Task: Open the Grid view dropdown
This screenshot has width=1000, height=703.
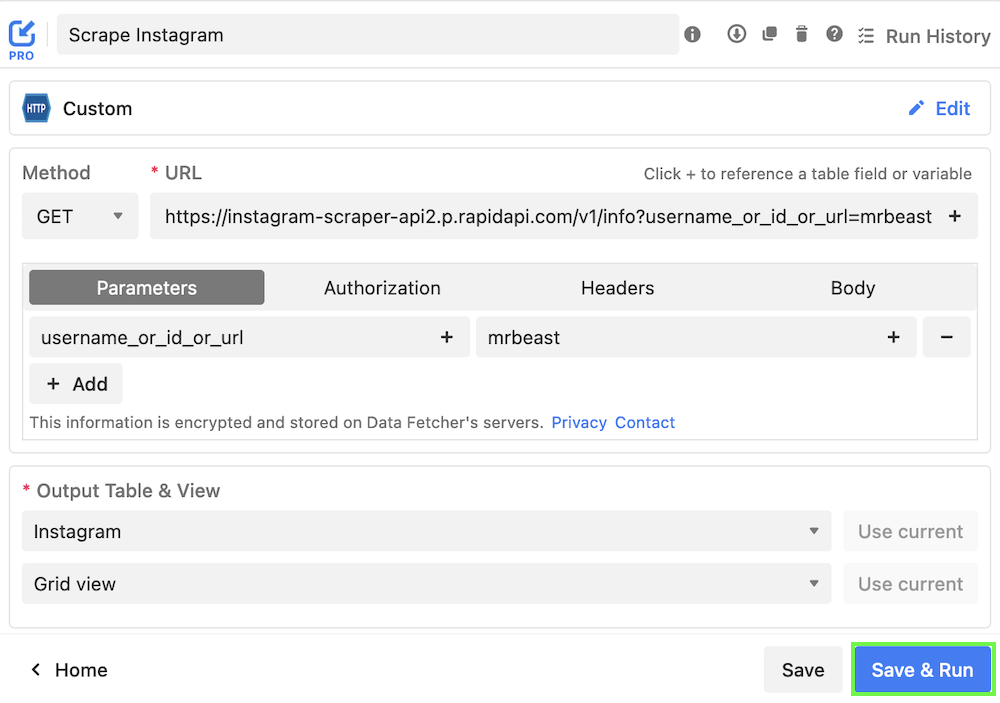Action: click(x=425, y=583)
